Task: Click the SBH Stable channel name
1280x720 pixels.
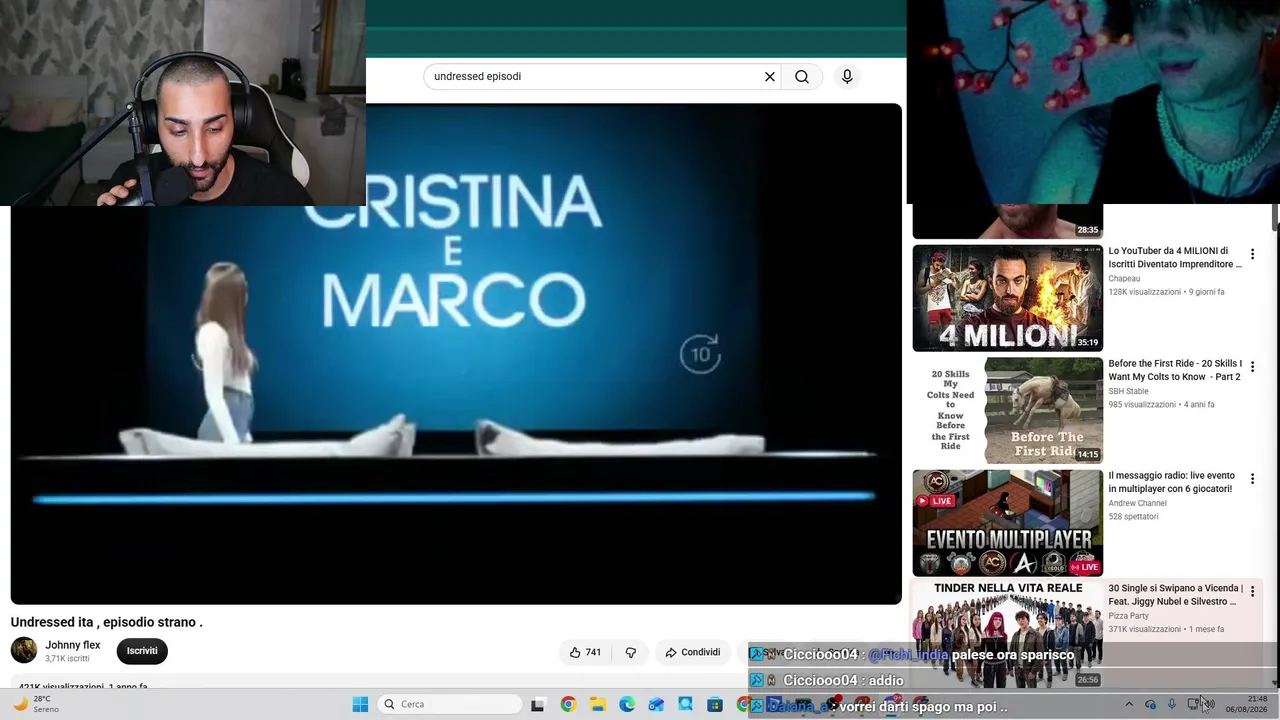Action: (1128, 391)
